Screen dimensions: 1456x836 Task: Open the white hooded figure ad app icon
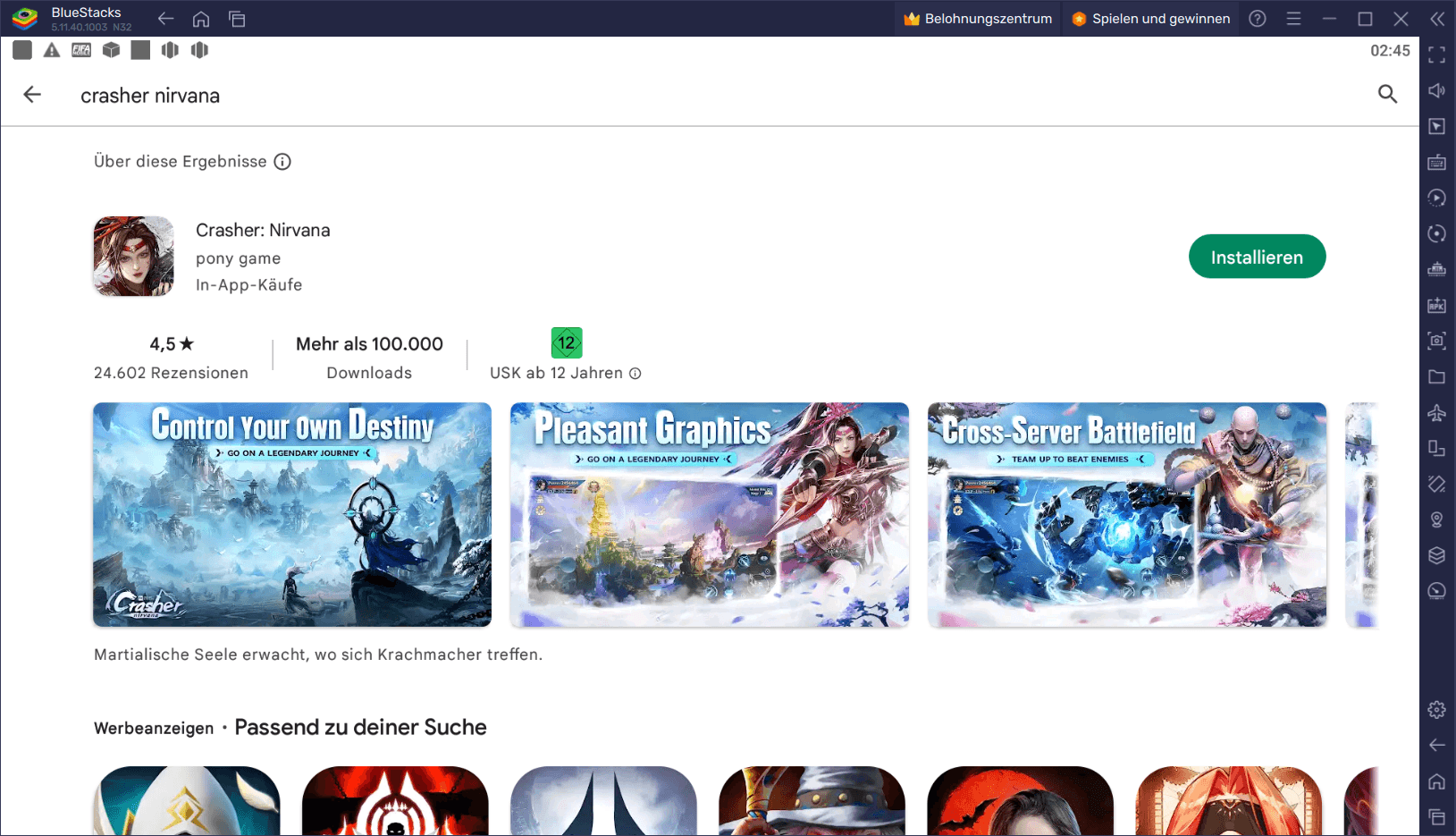pos(187,801)
